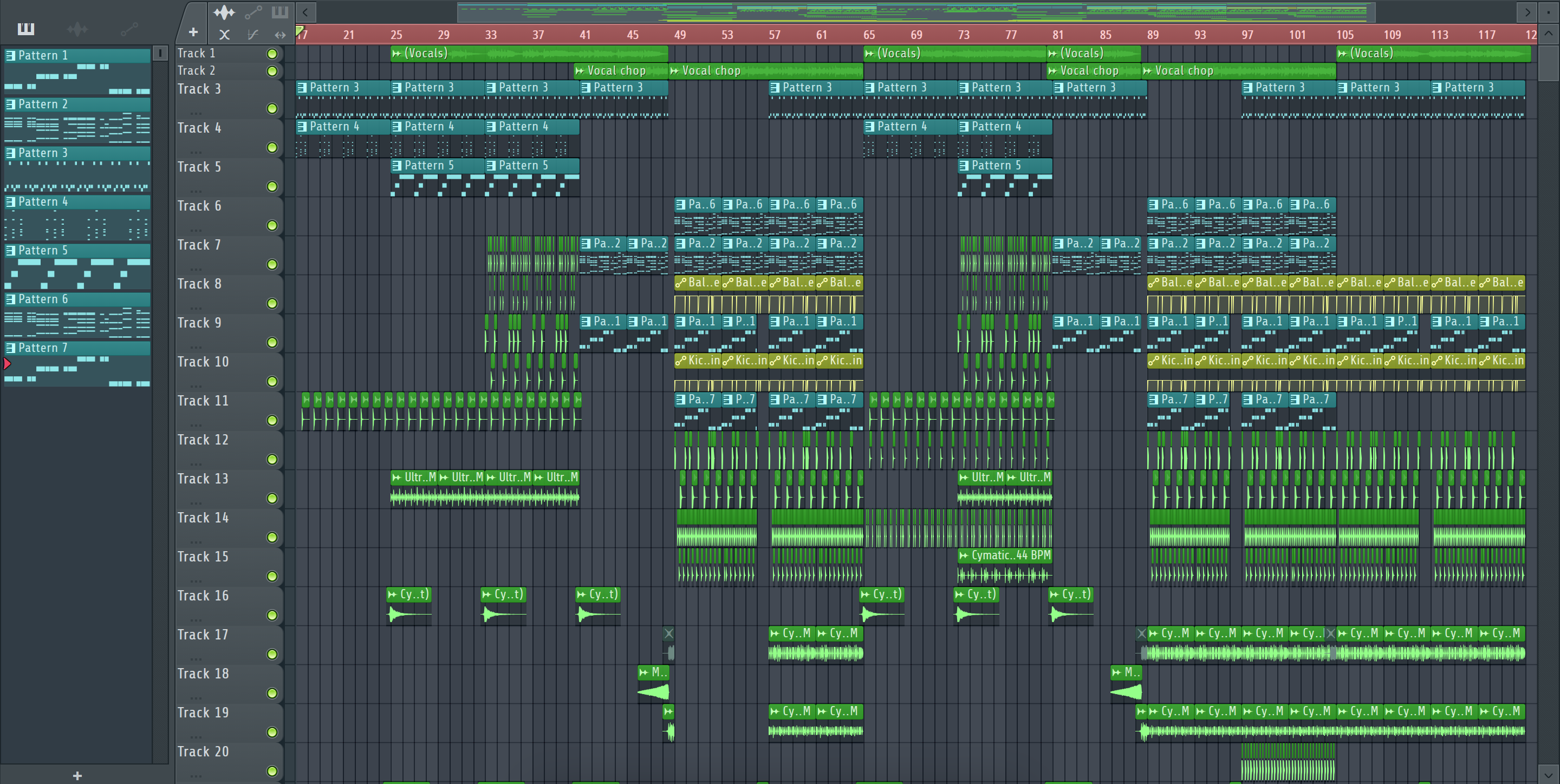Viewport: 1560px width, 784px height.
Task: Click bar 49 on the timeline ruler
Action: pos(680,35)
